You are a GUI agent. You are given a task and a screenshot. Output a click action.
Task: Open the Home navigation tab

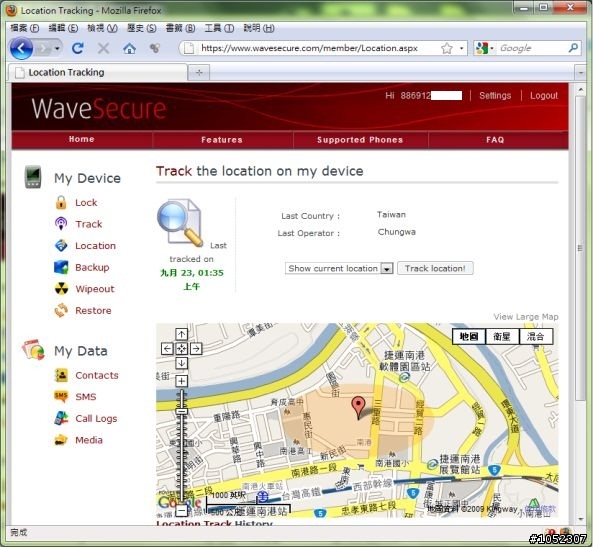click(x=82, y=139)
